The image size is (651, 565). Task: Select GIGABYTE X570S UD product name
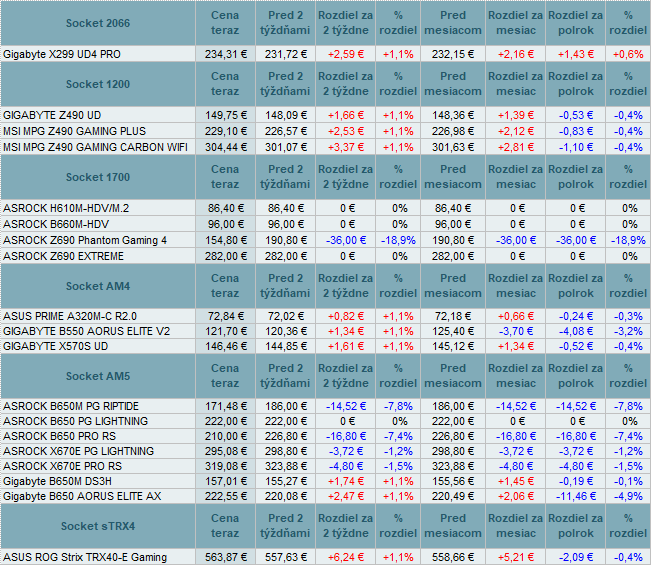click(56, 346)
